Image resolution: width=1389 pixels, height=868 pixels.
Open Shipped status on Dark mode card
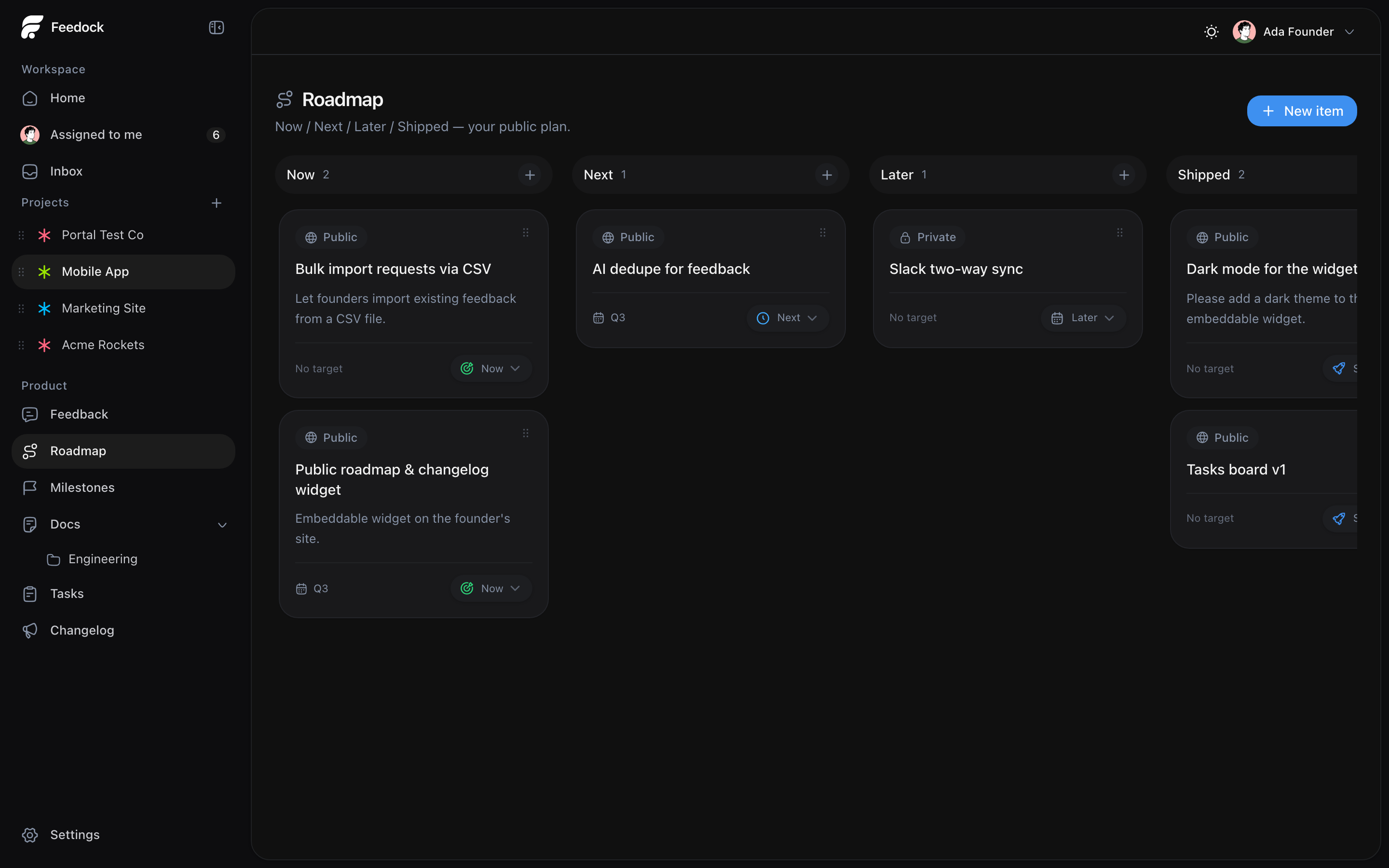pyautogui.click(x=1340, y=368)
